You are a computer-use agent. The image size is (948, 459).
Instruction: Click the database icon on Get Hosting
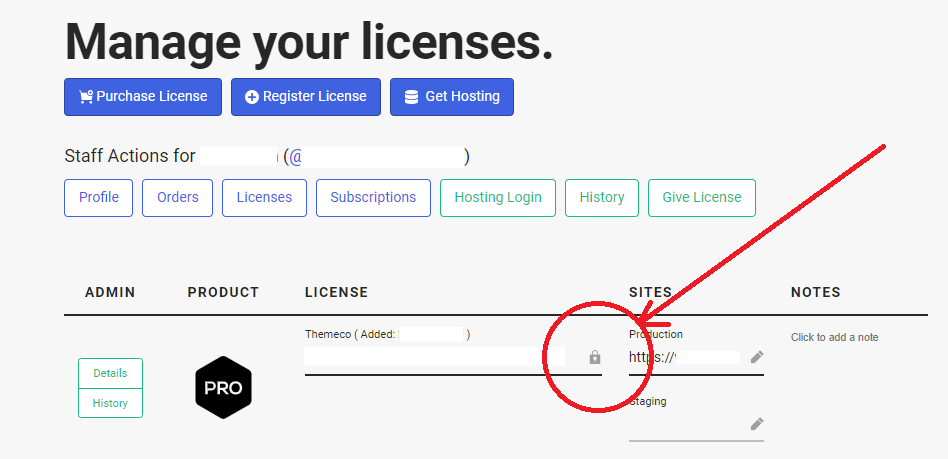pyautogui.click(x=411, y=97)
